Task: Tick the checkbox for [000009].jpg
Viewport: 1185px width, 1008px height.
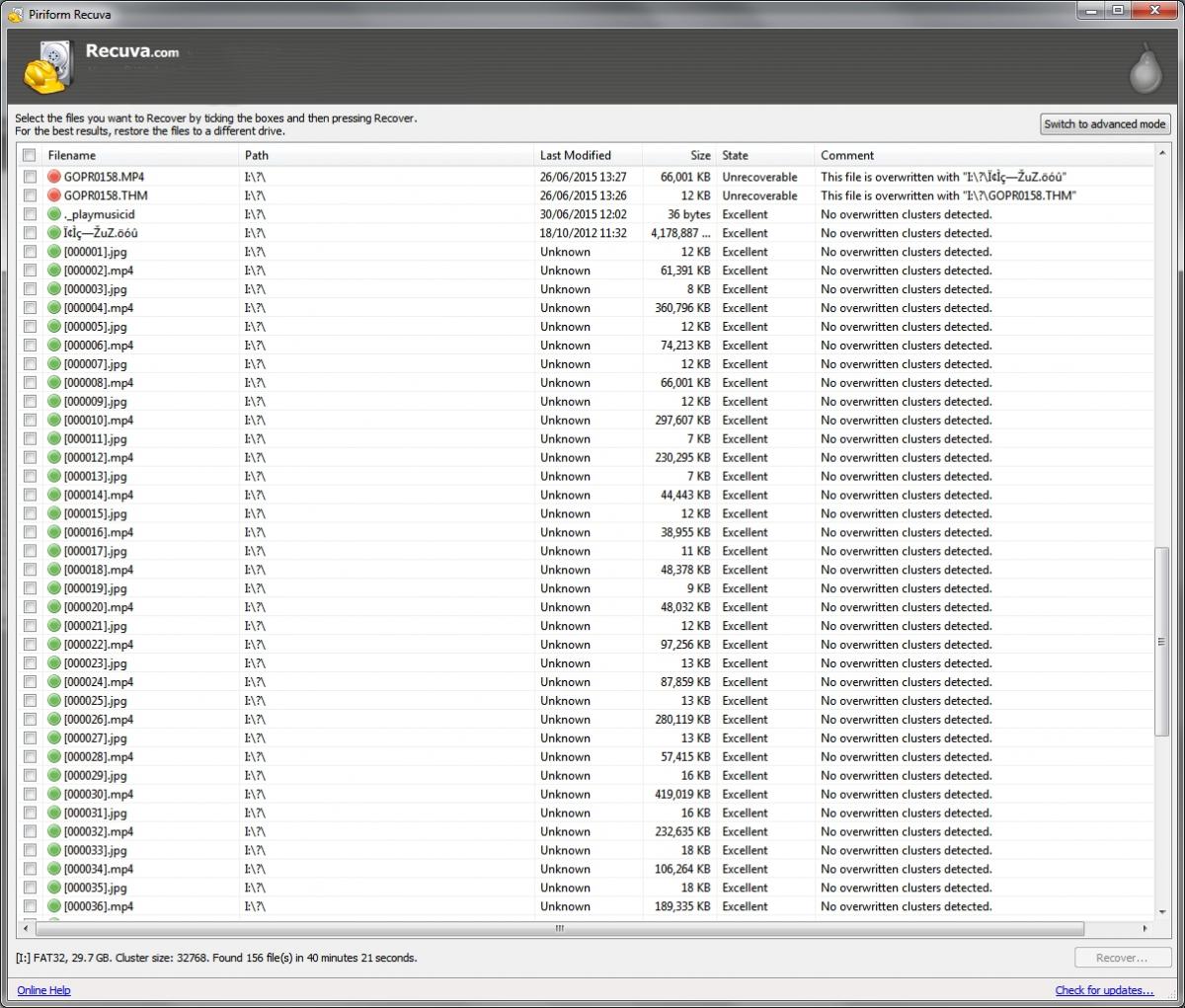Action: [x=30, y=402]
